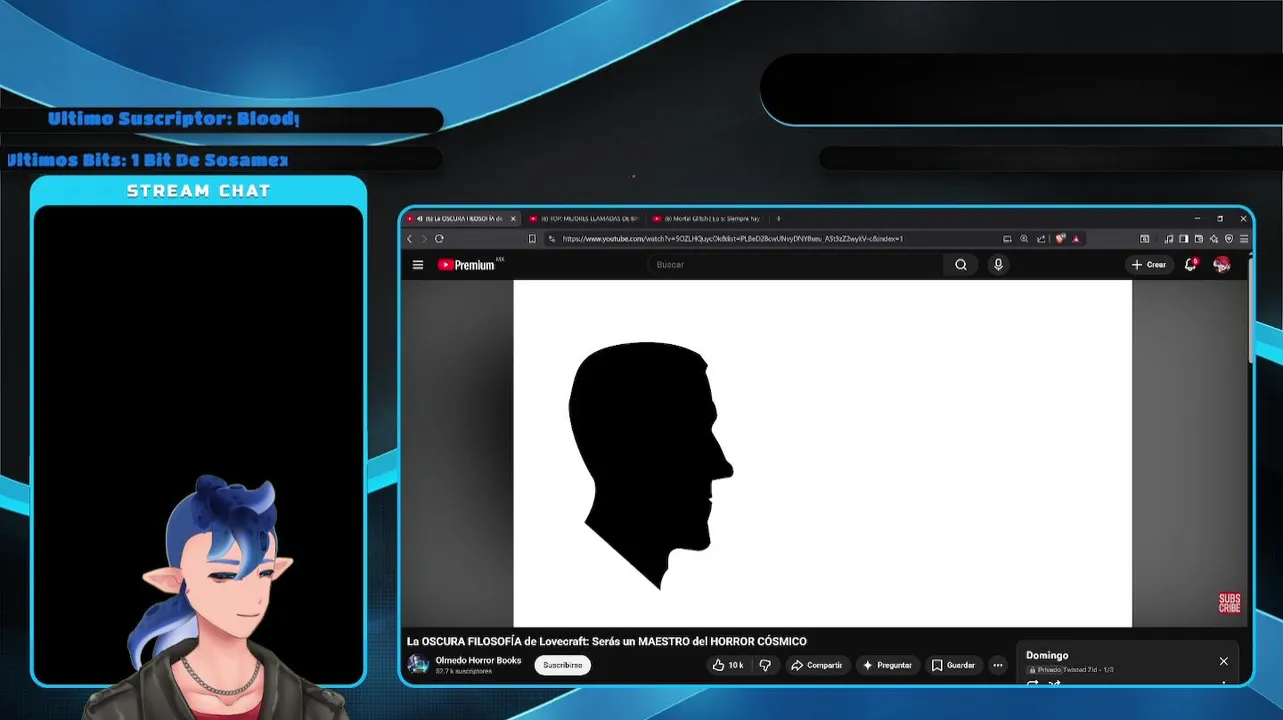This screenshot has width=1283, height=720.
Task: Reload the YouTube page
Action: coord(439,239)
